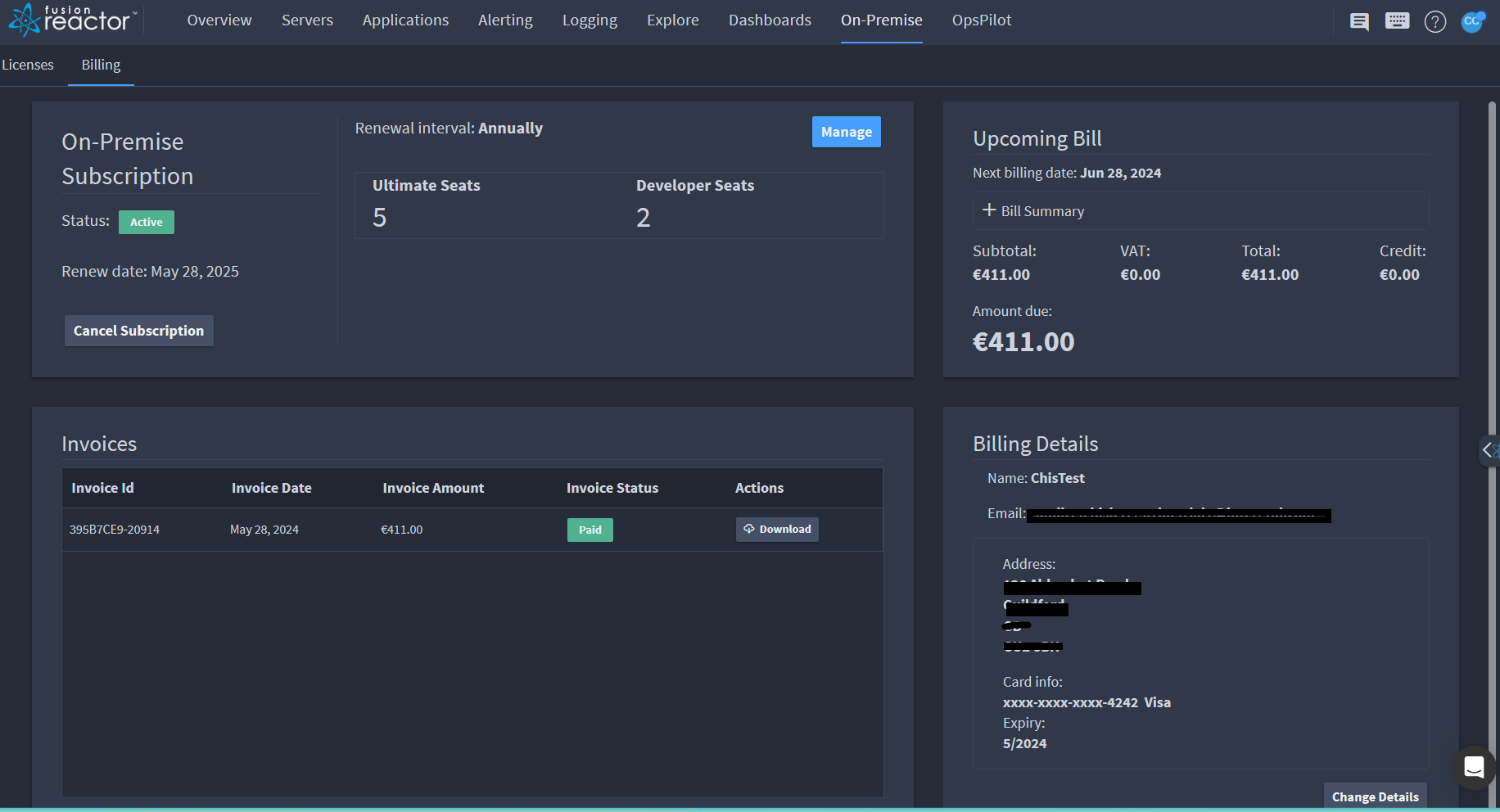Click Renewal interval Annually text
This screenshot has width=1500, height=812.
tap(449, 129)
